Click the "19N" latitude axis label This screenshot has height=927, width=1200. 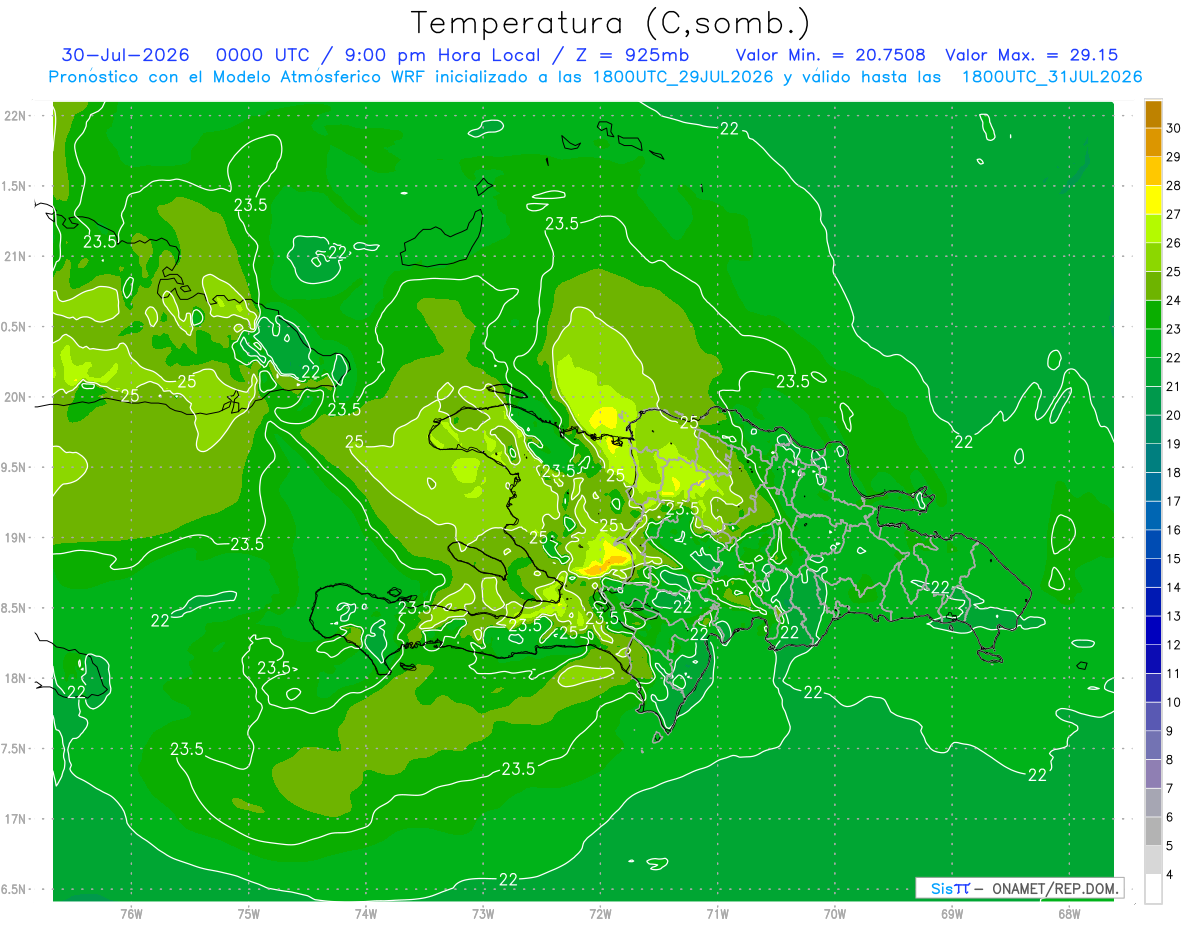[x=17, y=538]
